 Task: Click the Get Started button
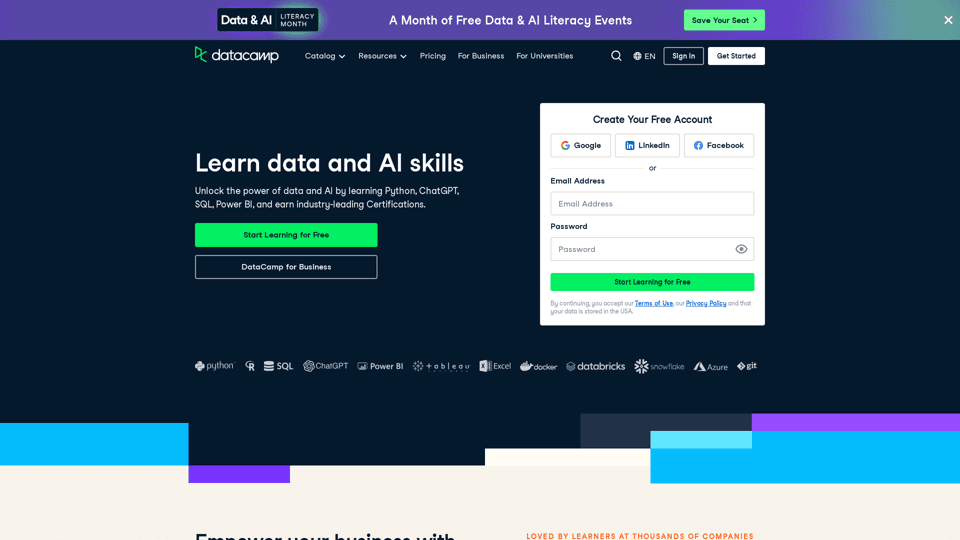point(736,56)
